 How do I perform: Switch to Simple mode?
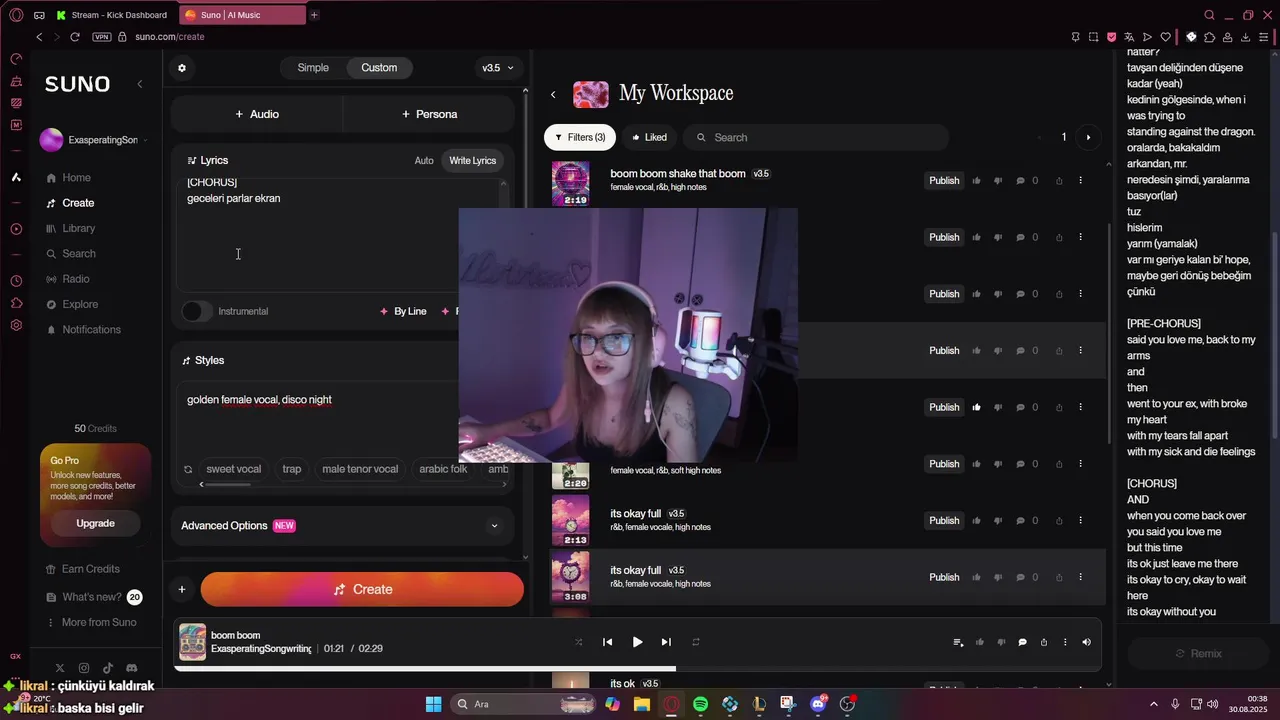click(x=313, y=68)
